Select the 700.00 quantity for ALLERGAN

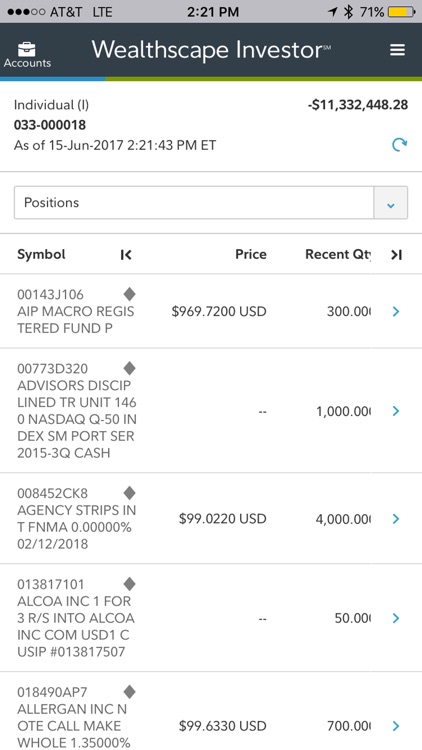pyautogui.click(x=349, y=726)
